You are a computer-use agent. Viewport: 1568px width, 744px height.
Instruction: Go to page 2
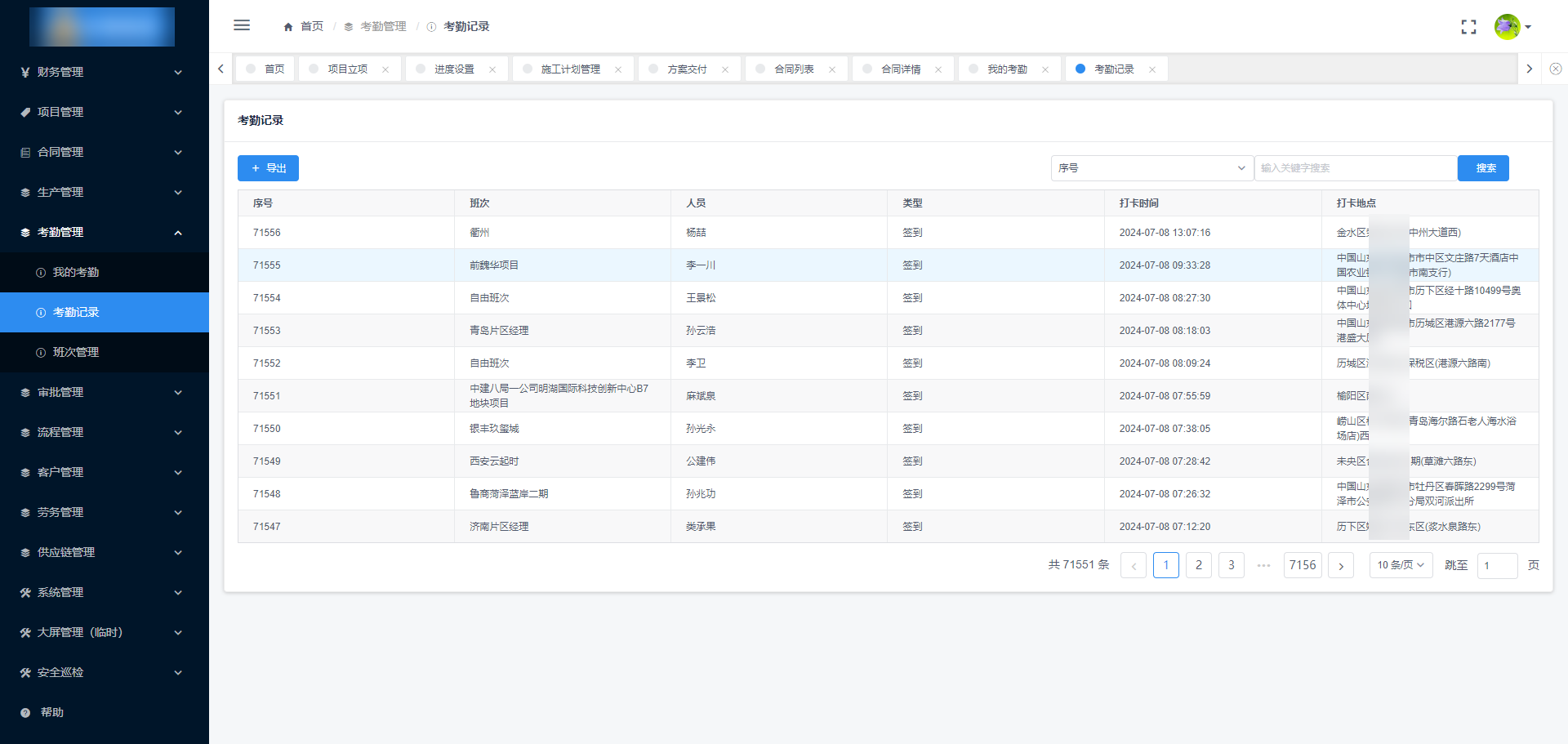(1199, 565)
